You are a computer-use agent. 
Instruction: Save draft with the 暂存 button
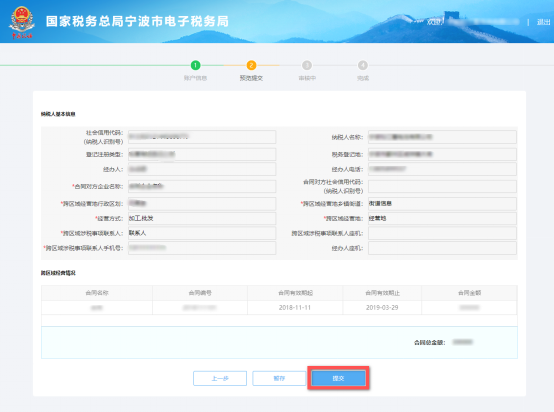pyautogui.click(x=279, y=378)
